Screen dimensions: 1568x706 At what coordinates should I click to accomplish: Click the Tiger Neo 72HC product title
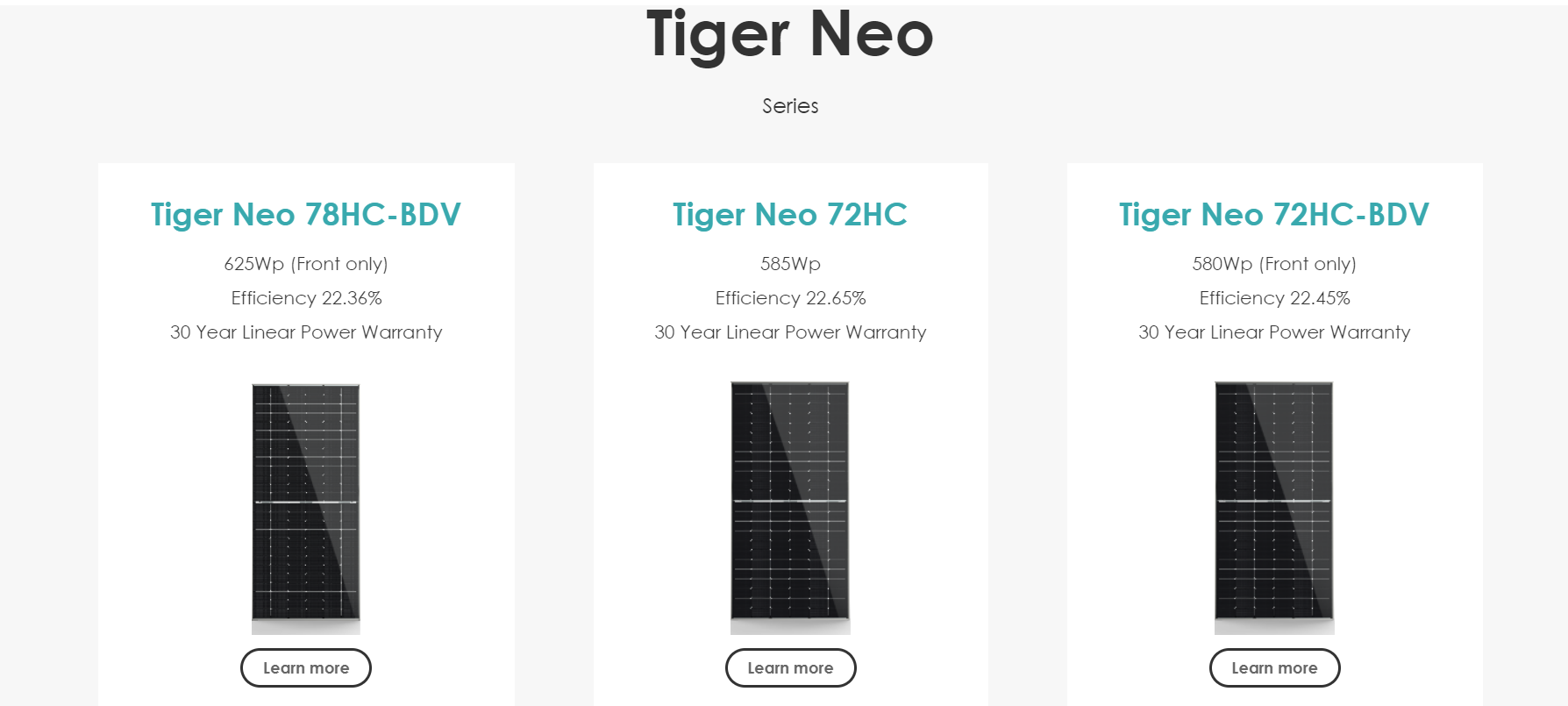click(x=790, y=215)
